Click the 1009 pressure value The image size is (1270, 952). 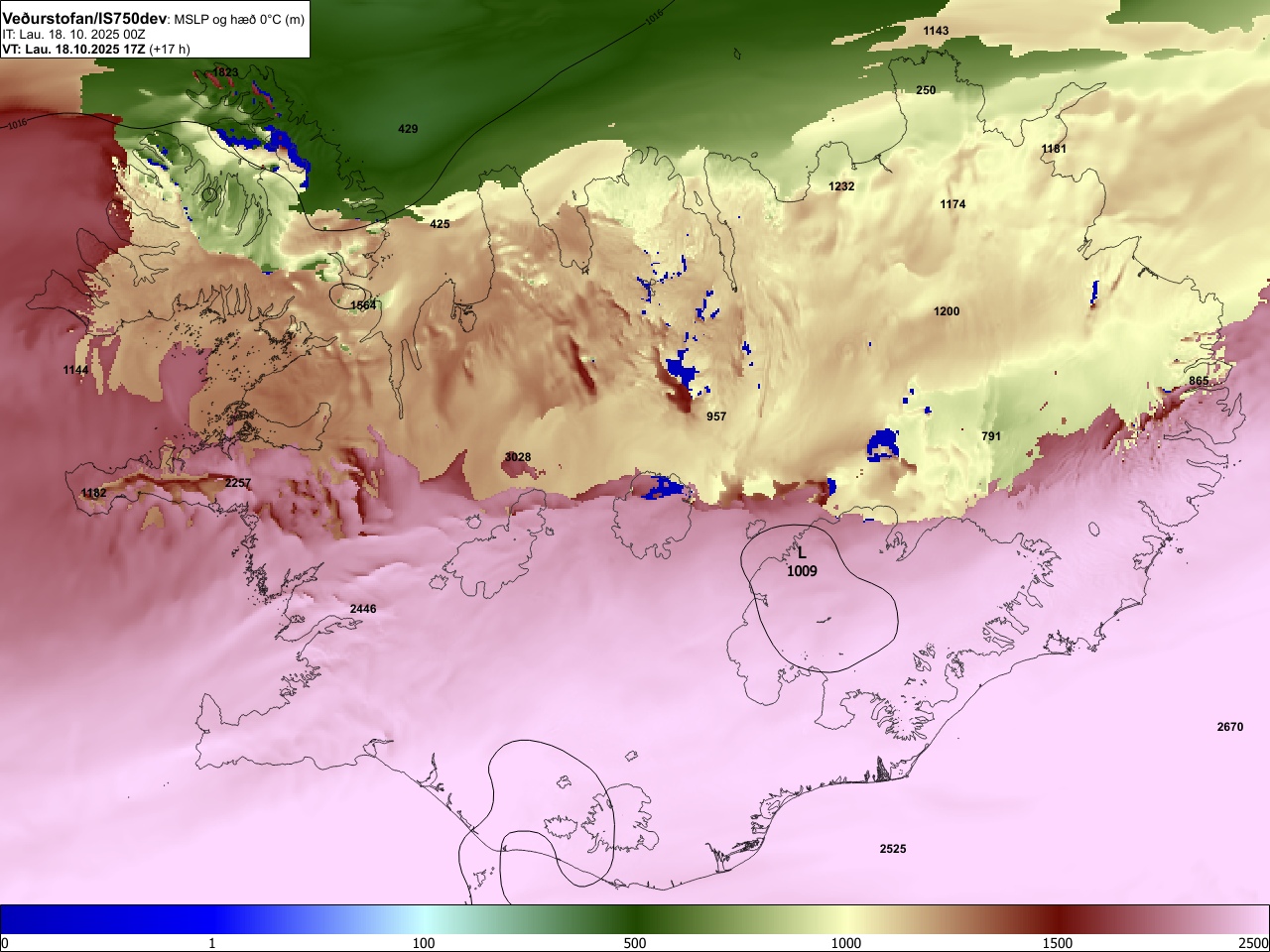pos(802,571)
